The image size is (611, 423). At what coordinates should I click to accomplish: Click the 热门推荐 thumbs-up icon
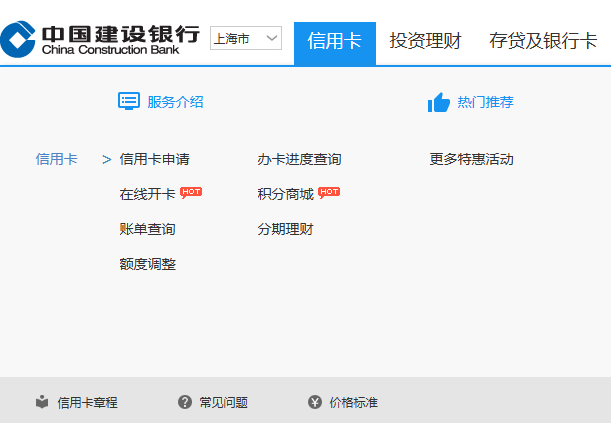438,102
